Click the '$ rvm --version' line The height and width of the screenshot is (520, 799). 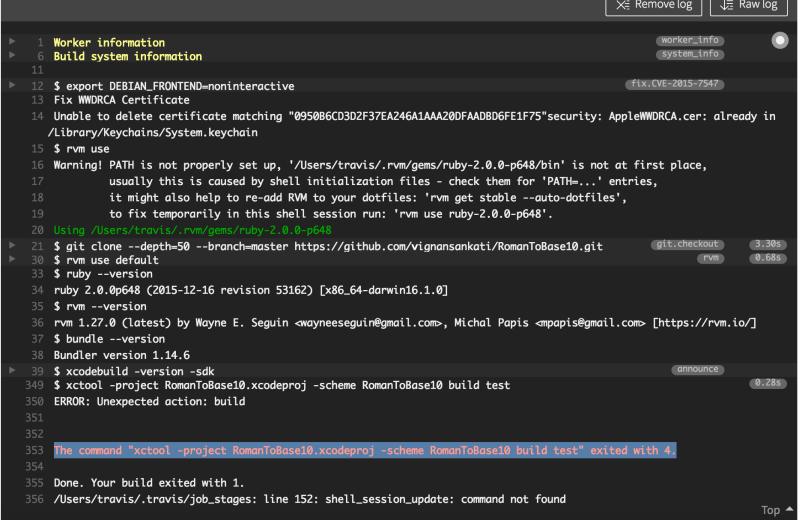pos(100,307)
